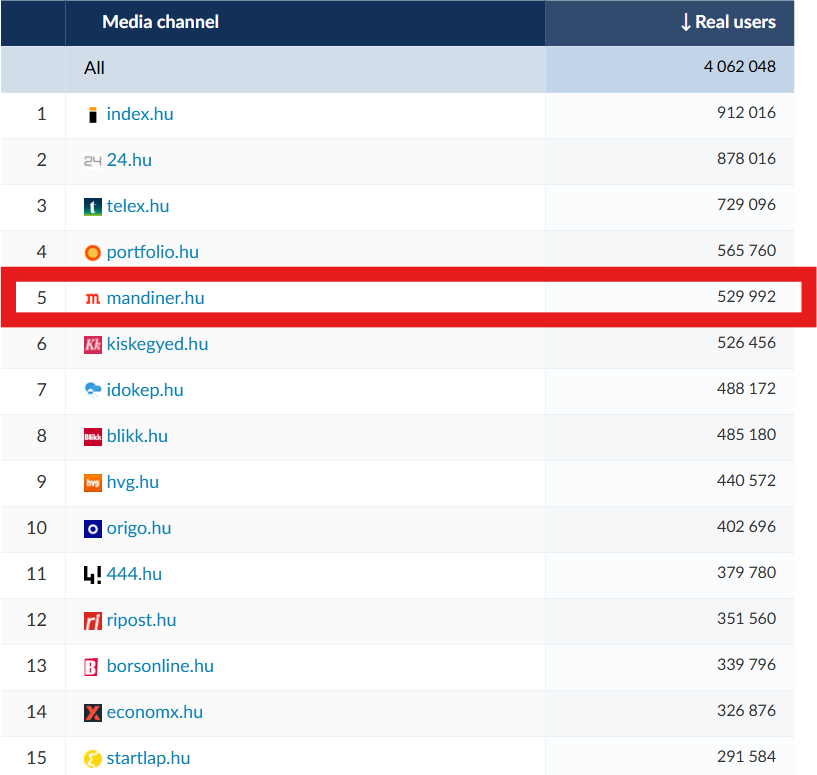
Task: Select idokep.hu's value 488 172
Action: (746, 388)
